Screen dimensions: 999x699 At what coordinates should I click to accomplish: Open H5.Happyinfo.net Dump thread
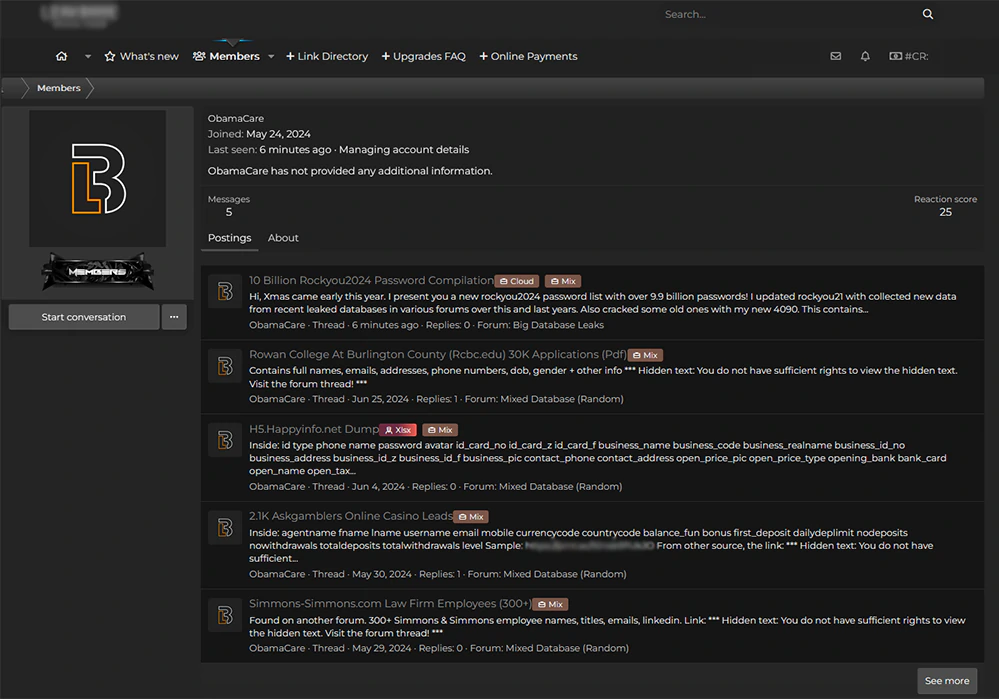(x=314, y=429)
